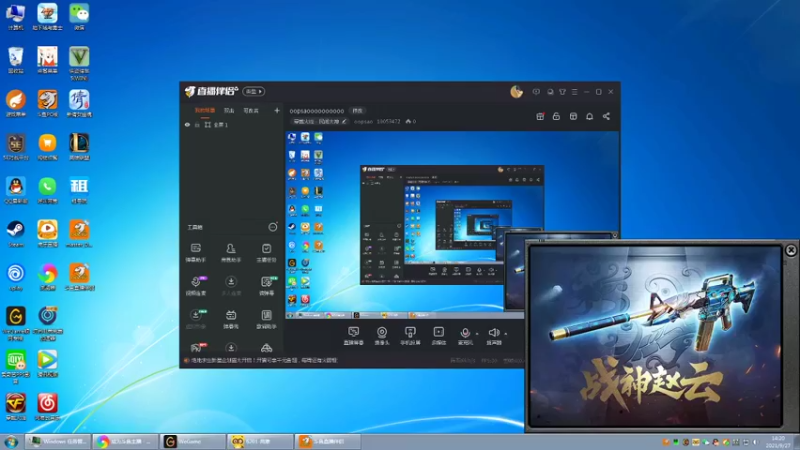Open the square document tool in third row
800x450 pixels.
pyautogui.click(x=266, y=318)
